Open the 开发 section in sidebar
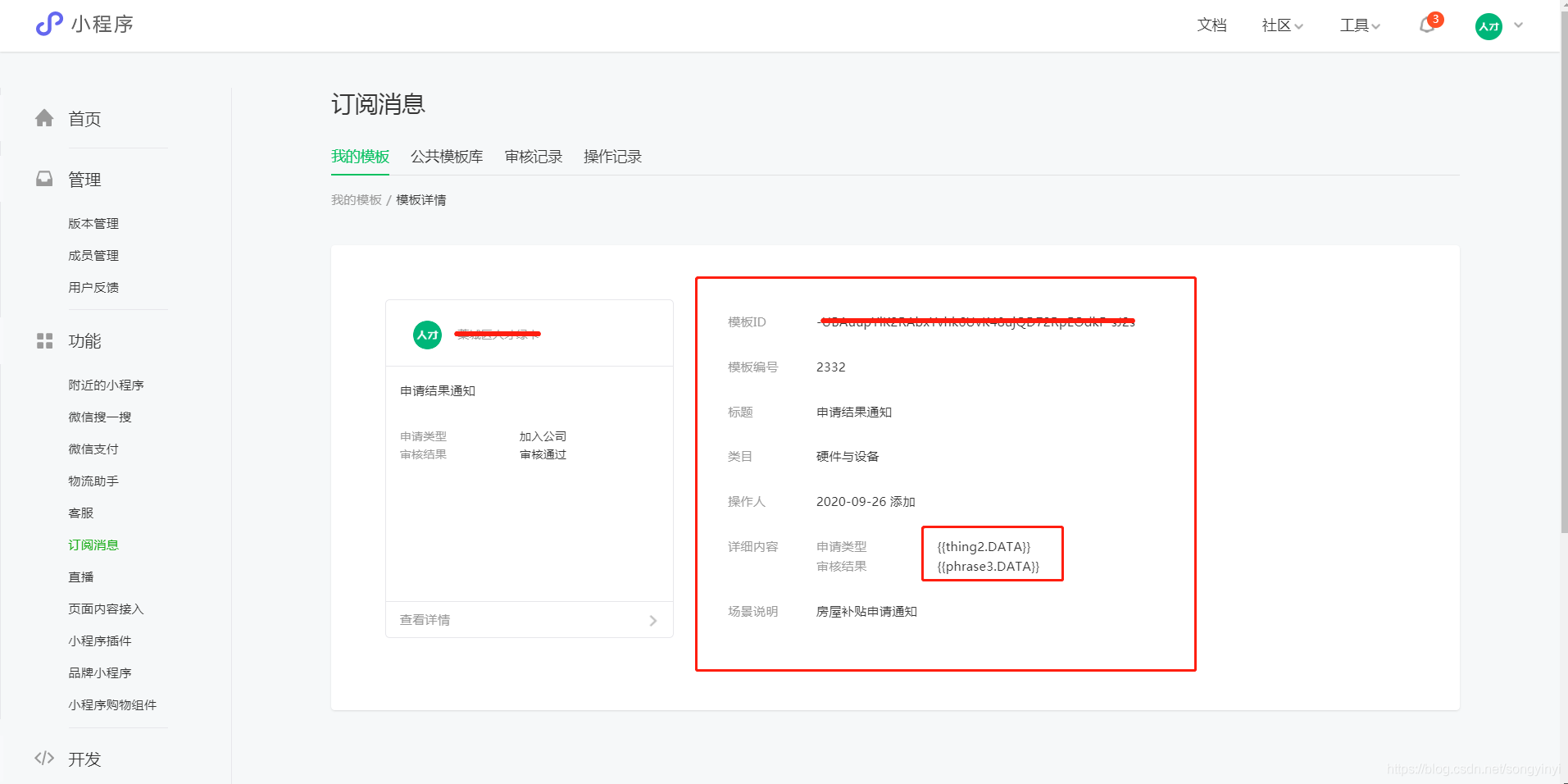The width and height of the screenshot is (1568, 784). click(x=84, y=759)
